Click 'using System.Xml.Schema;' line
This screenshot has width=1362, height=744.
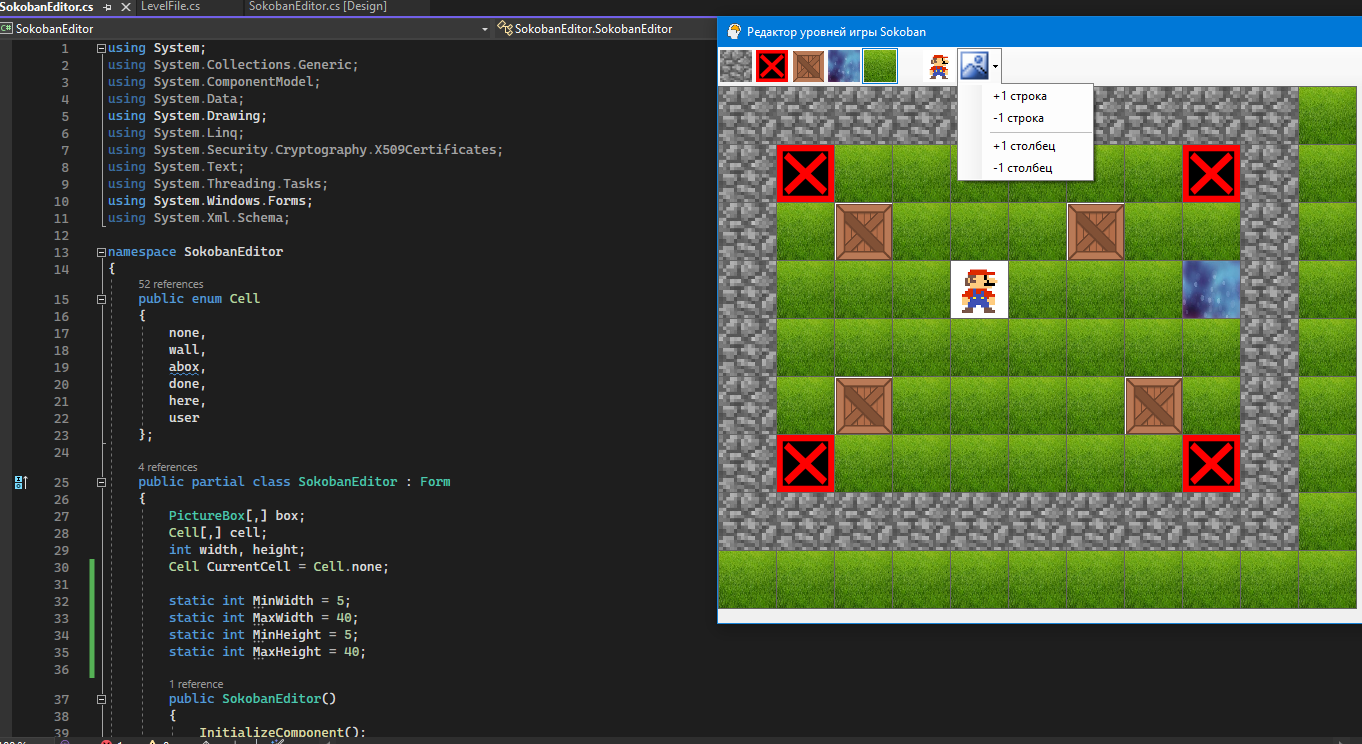(199, 218)
